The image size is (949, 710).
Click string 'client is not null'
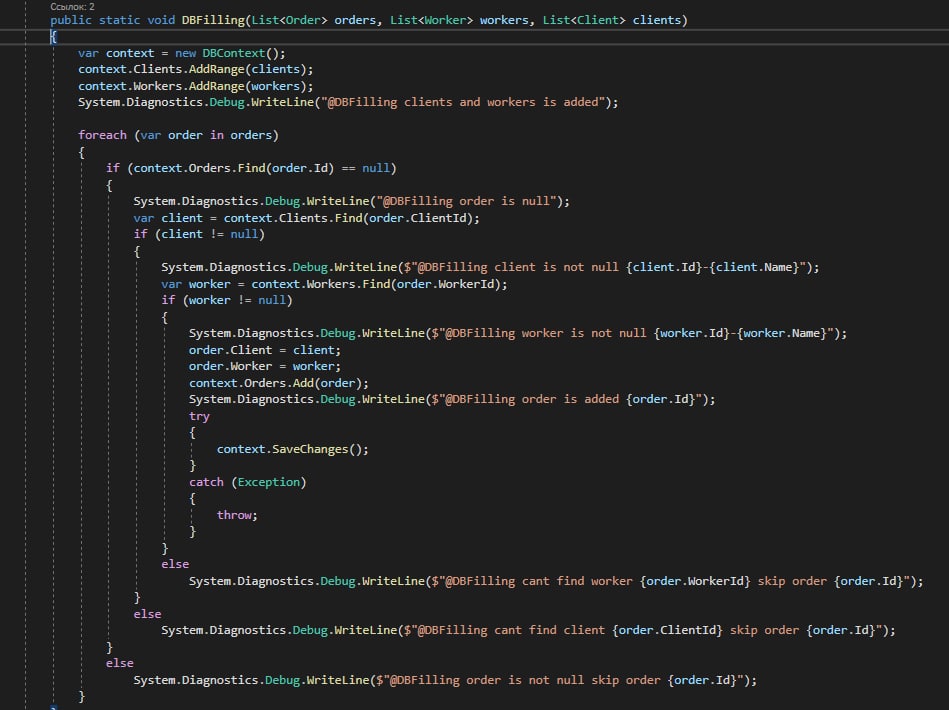[x=556, y=267]
